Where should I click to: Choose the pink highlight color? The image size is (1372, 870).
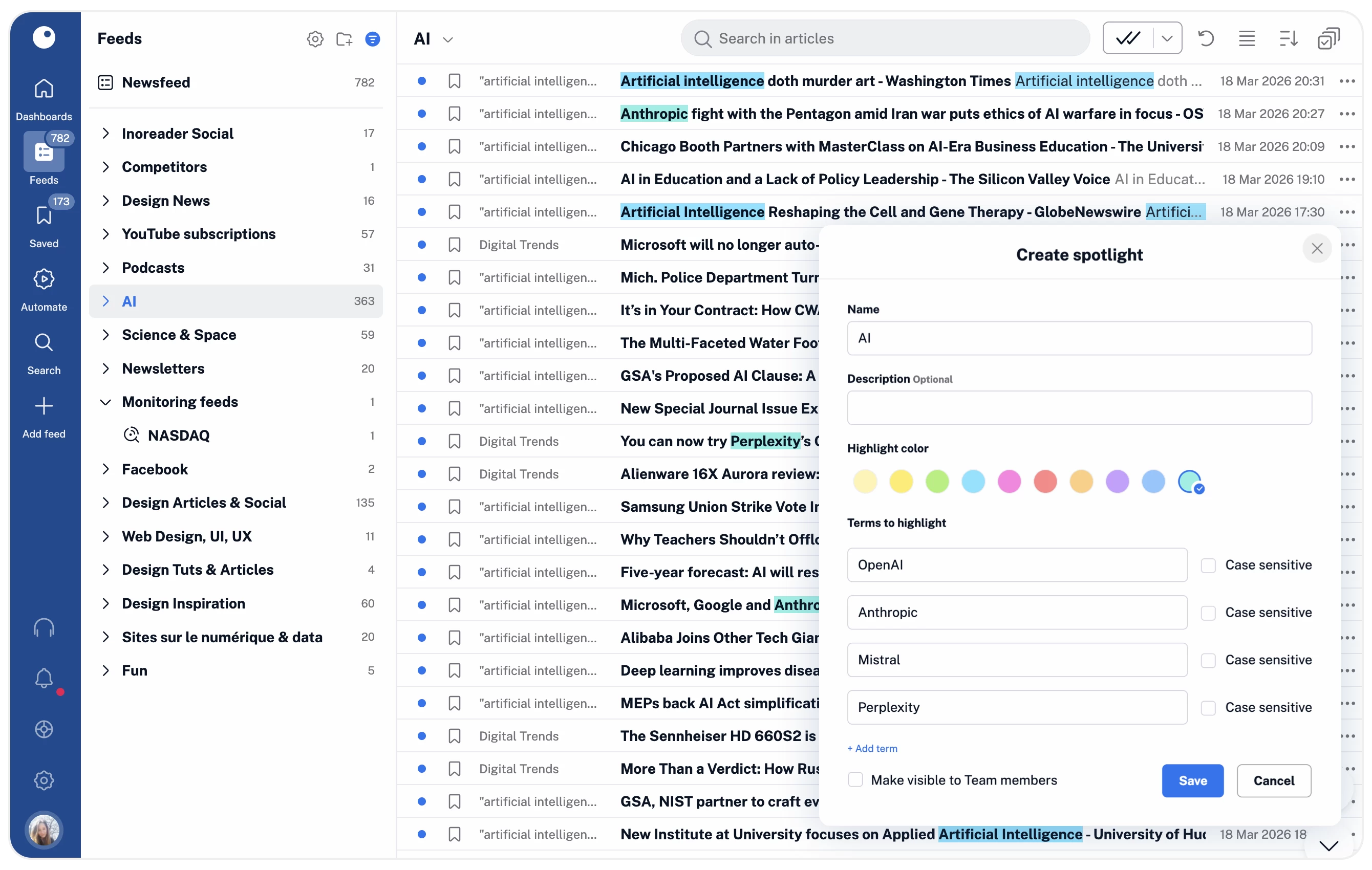point(1009,482)
